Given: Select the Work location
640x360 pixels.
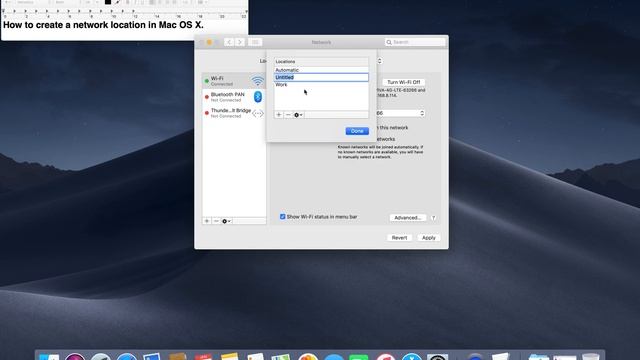Looking at the screenshot, I should tap(321, 84).
